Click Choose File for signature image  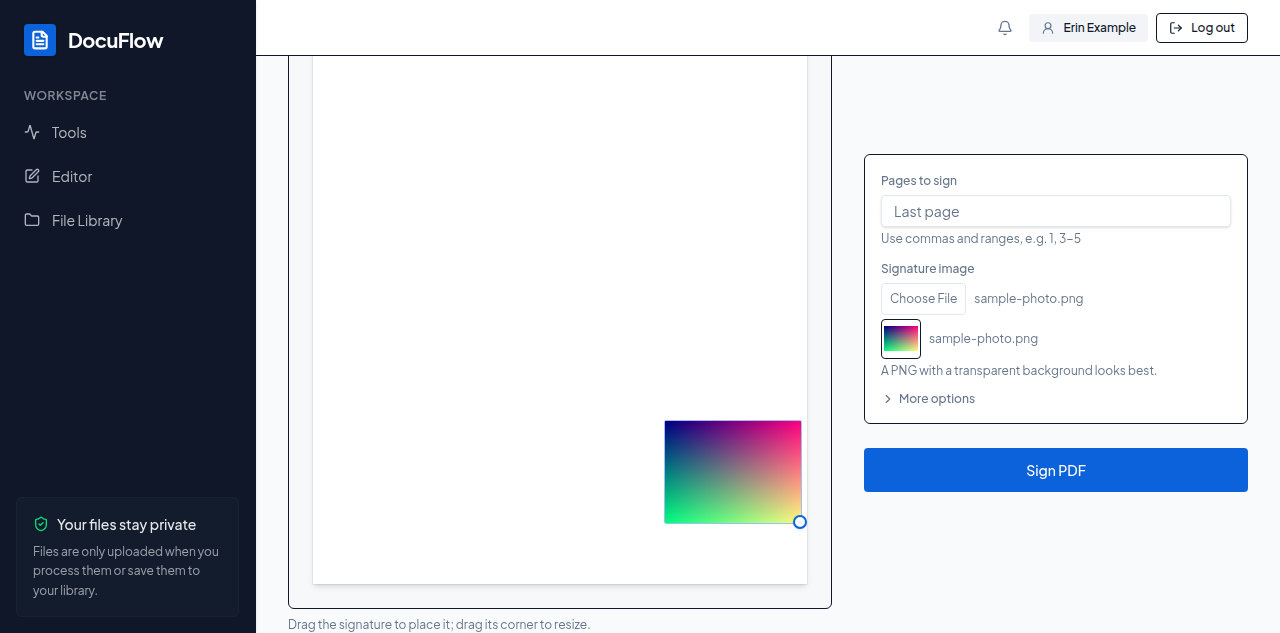coord(923,298)
